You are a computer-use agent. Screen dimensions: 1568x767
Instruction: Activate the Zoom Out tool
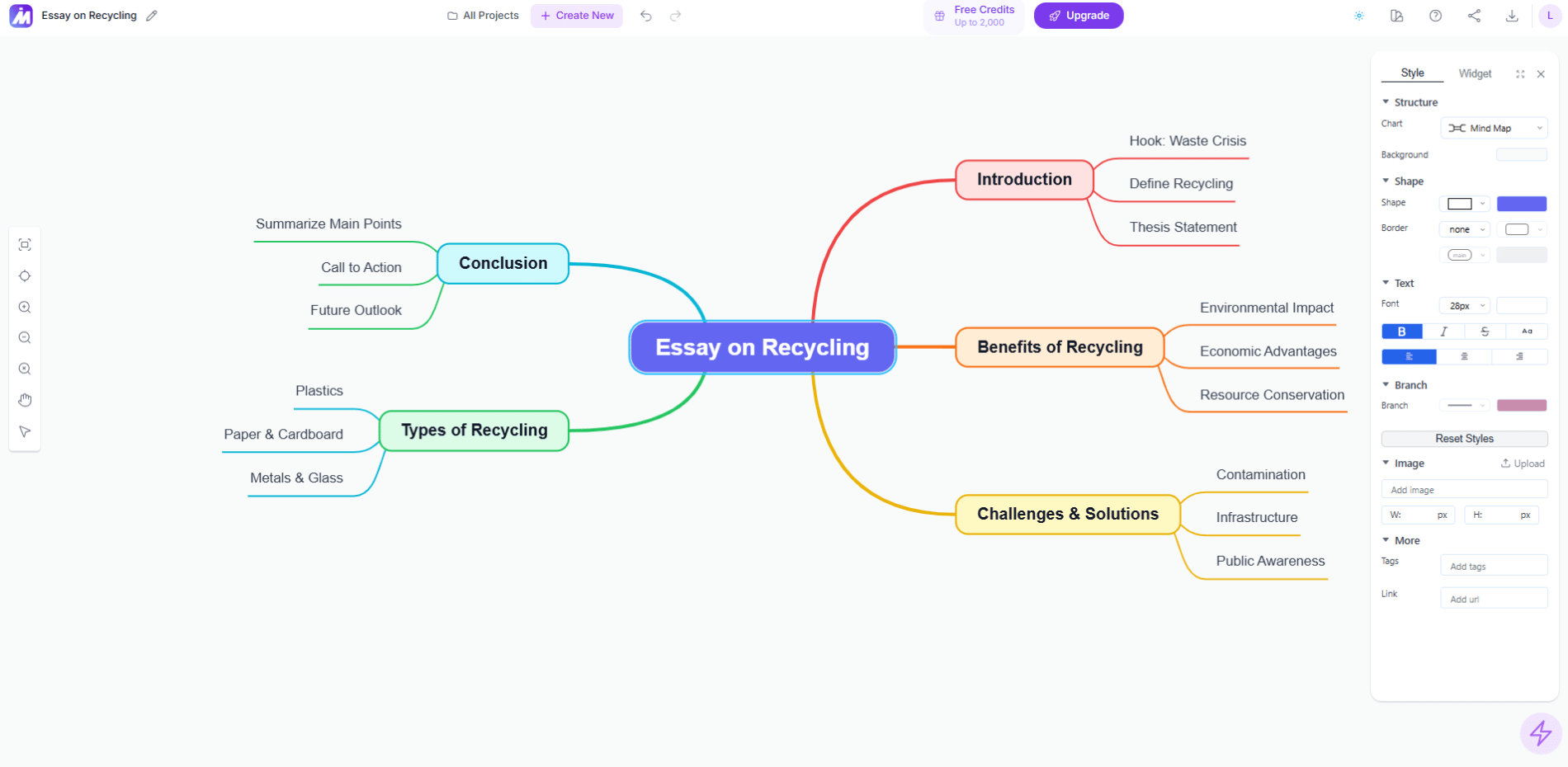[x=25, y=337]
